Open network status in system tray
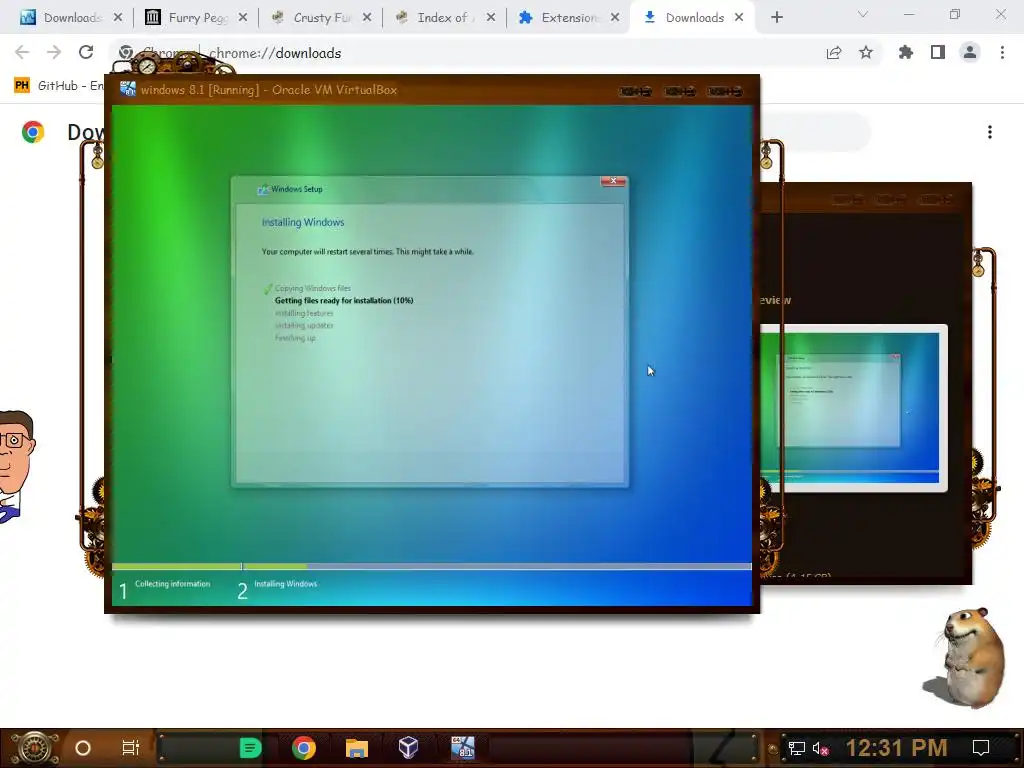Screen dimensions: 1024x768 coord(797,748)
